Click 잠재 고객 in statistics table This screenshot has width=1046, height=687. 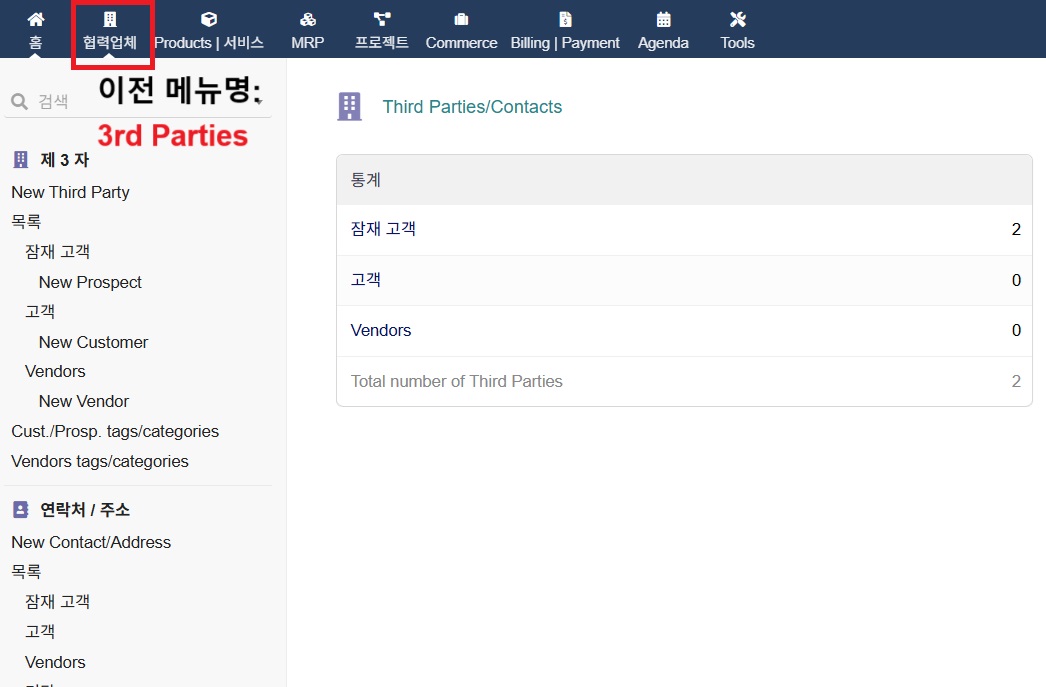point(383,229)
